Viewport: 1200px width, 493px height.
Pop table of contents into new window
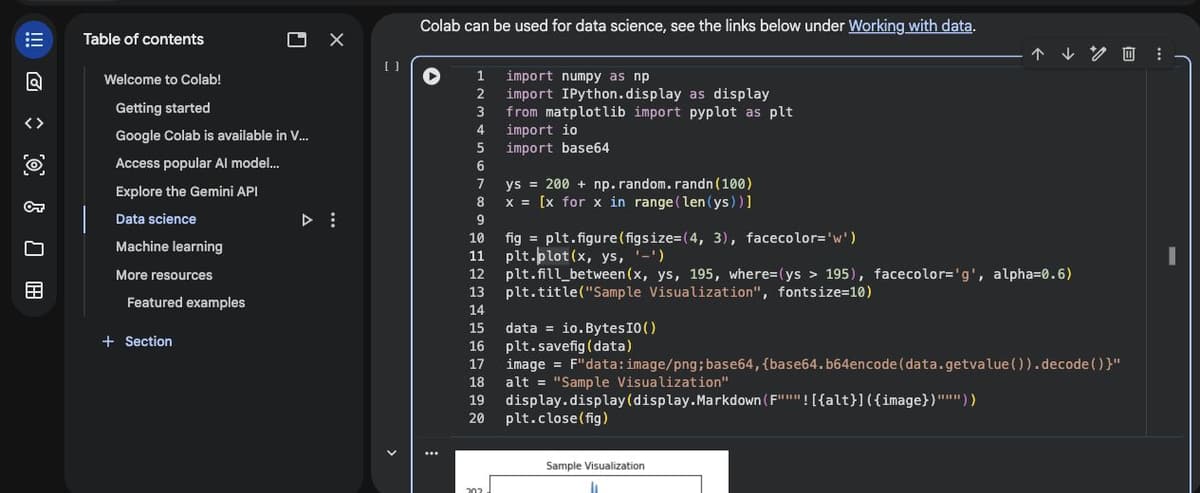click(297, 40)
